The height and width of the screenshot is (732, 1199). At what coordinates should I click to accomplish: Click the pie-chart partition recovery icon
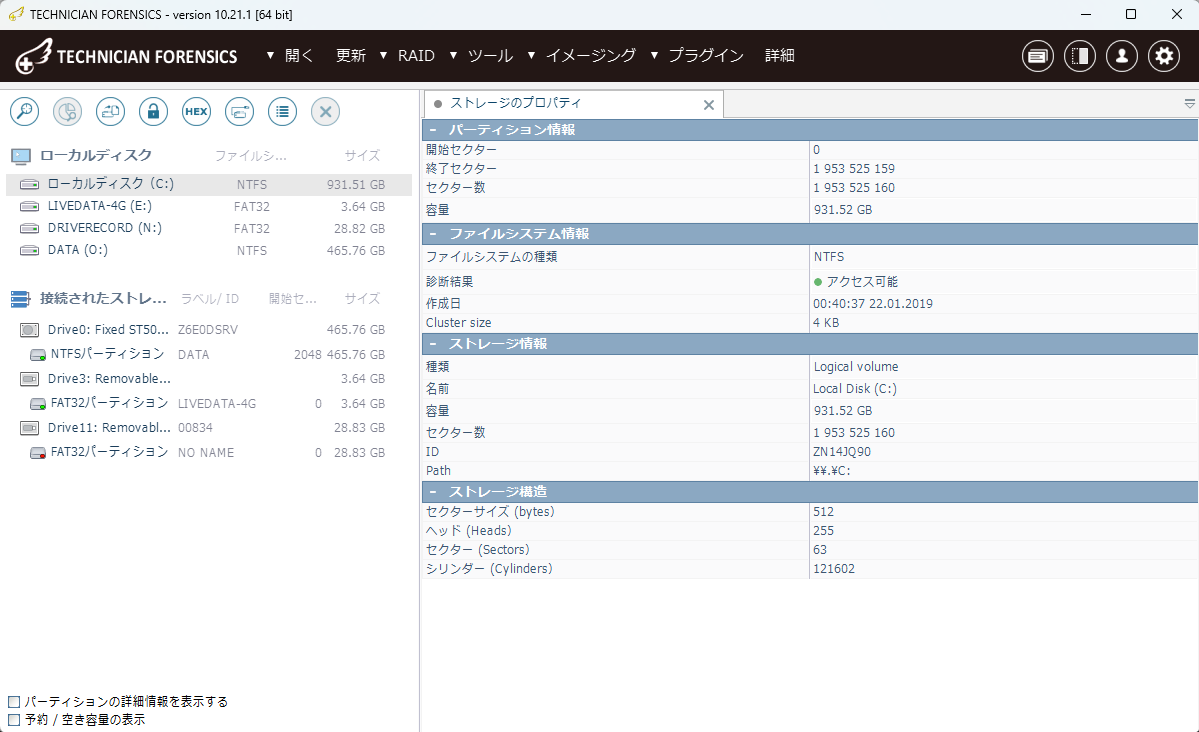point(67,112)
